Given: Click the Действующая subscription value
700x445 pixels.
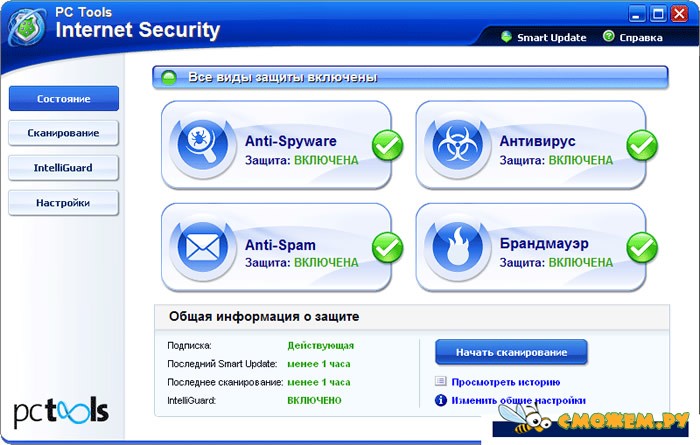Looking at the screenshot, I should 321,345.
